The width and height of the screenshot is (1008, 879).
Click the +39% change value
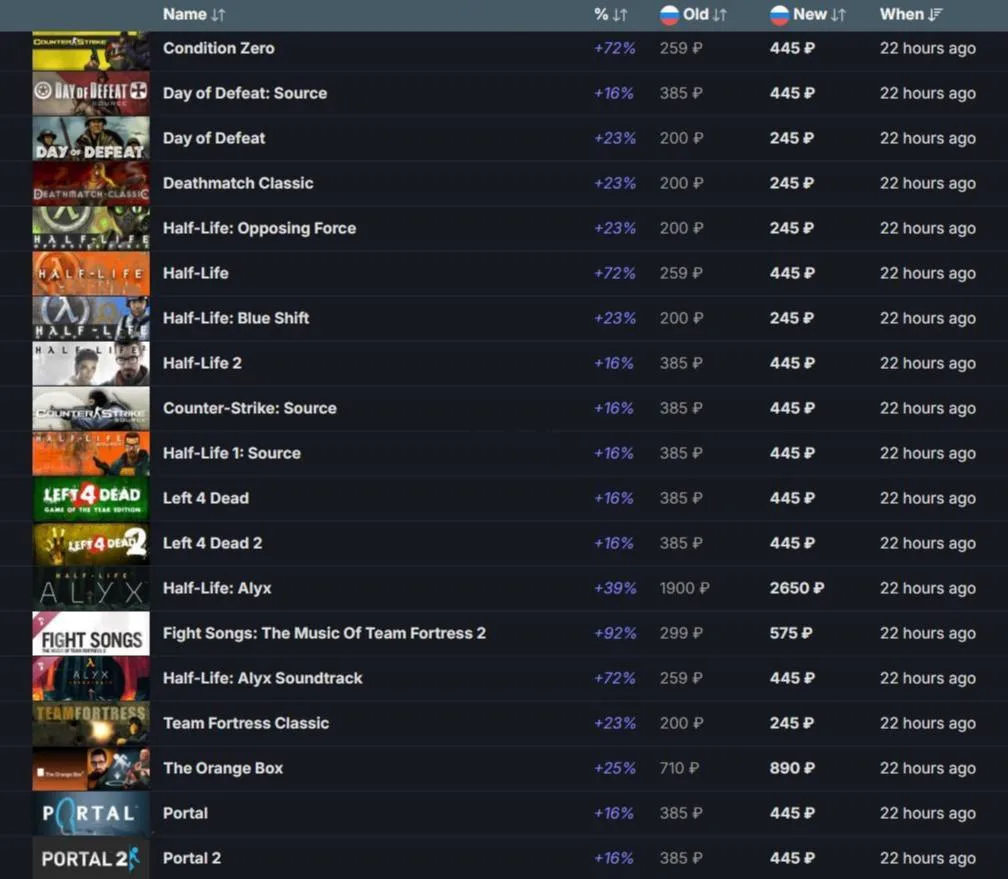615,588
